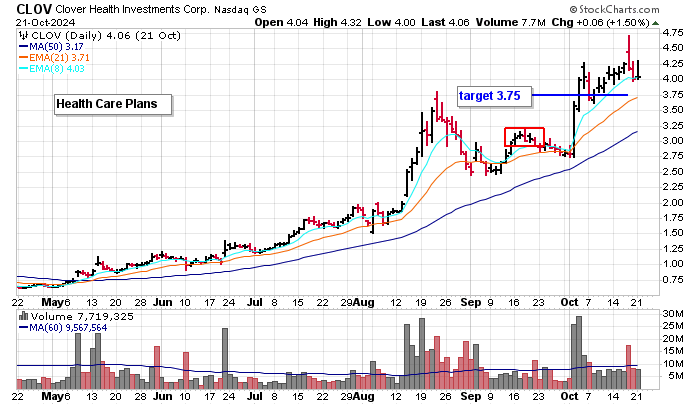Click the candlestick icon beside CLOV (Daily)
The image size is (700, 405).
click(24, 35)
